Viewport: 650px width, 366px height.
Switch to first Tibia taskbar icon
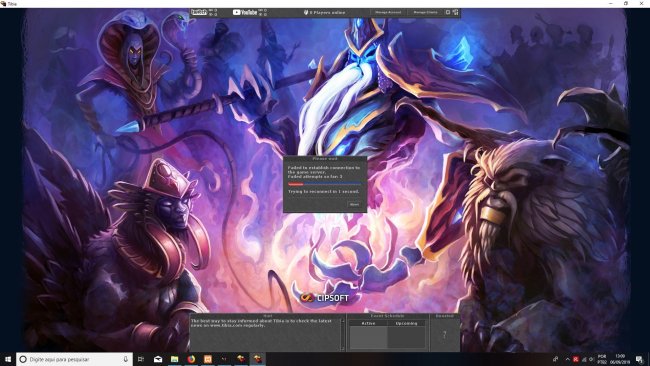(x=241, y=359)
